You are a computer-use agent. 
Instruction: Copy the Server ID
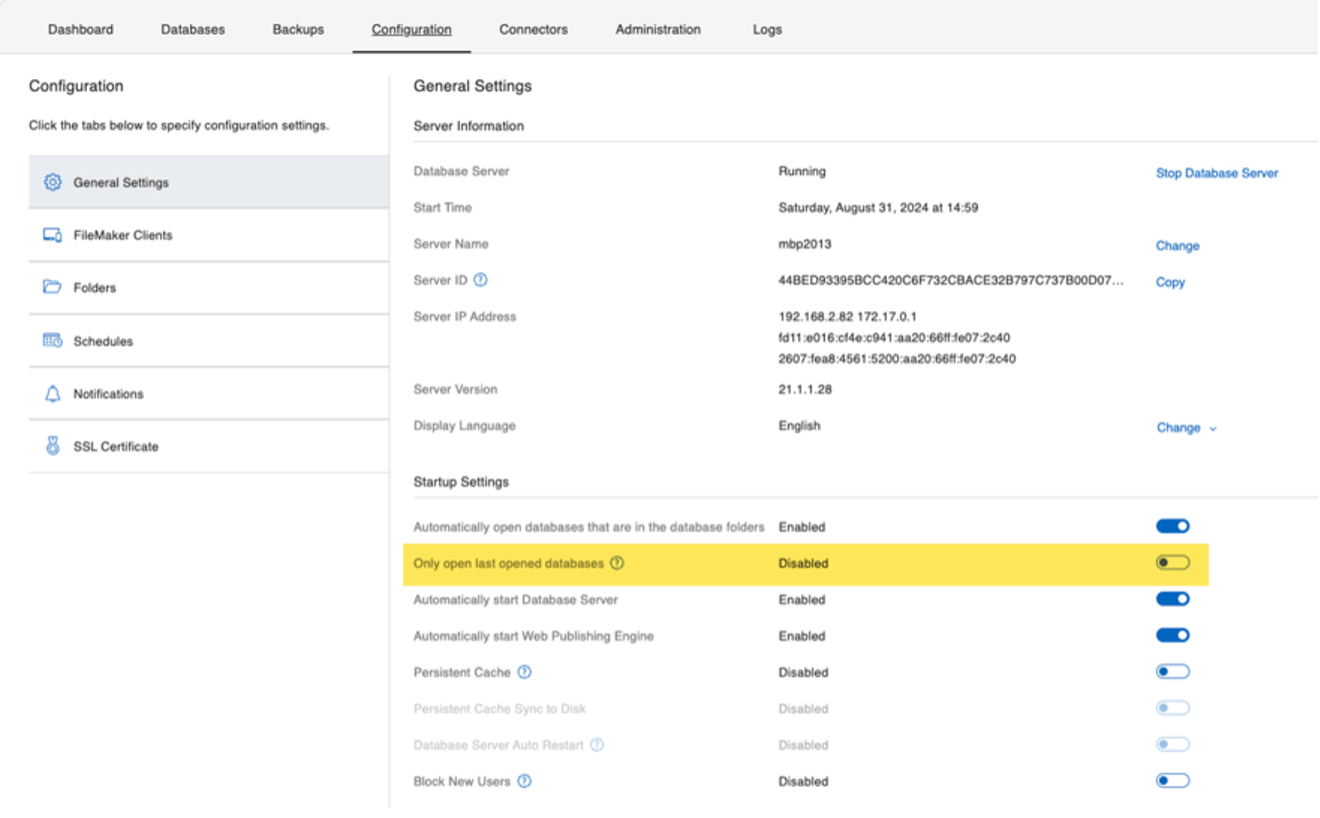pos(1170,282)
